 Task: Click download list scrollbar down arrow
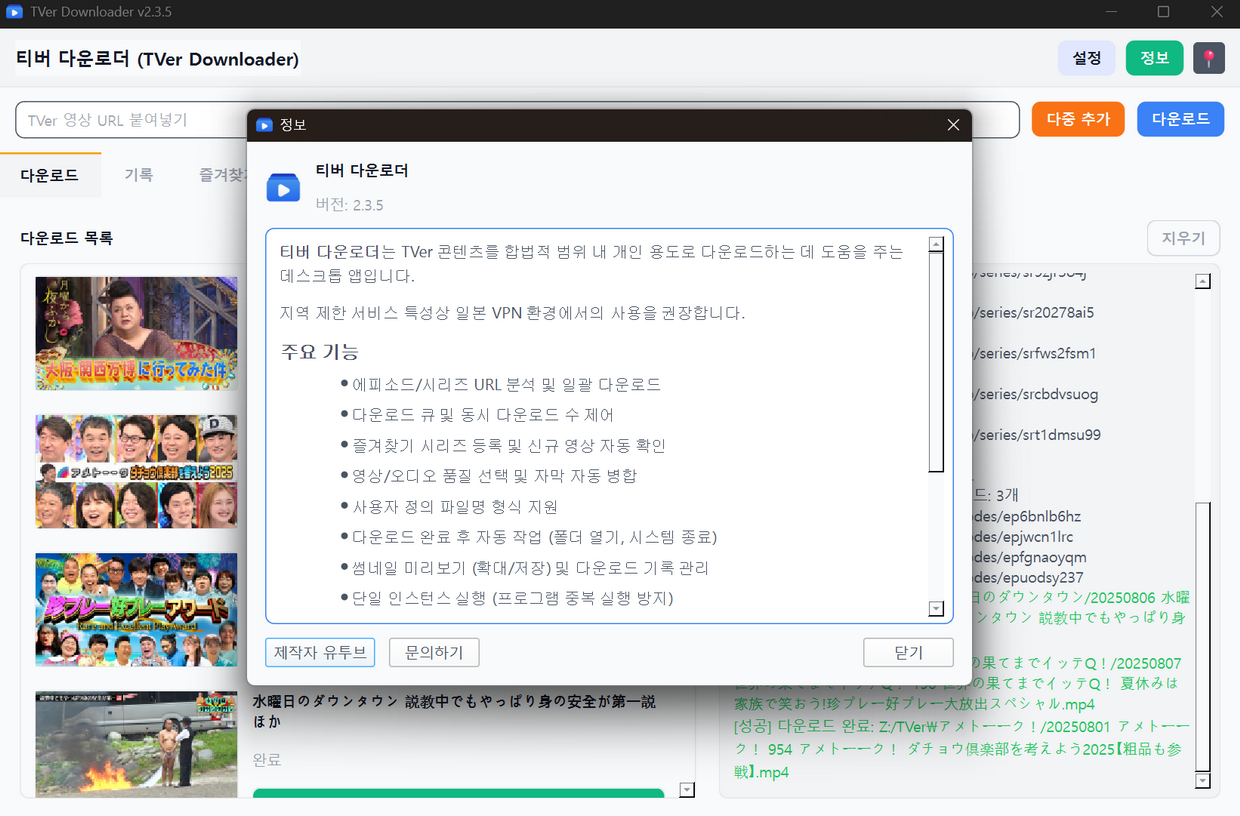point(687,790)
